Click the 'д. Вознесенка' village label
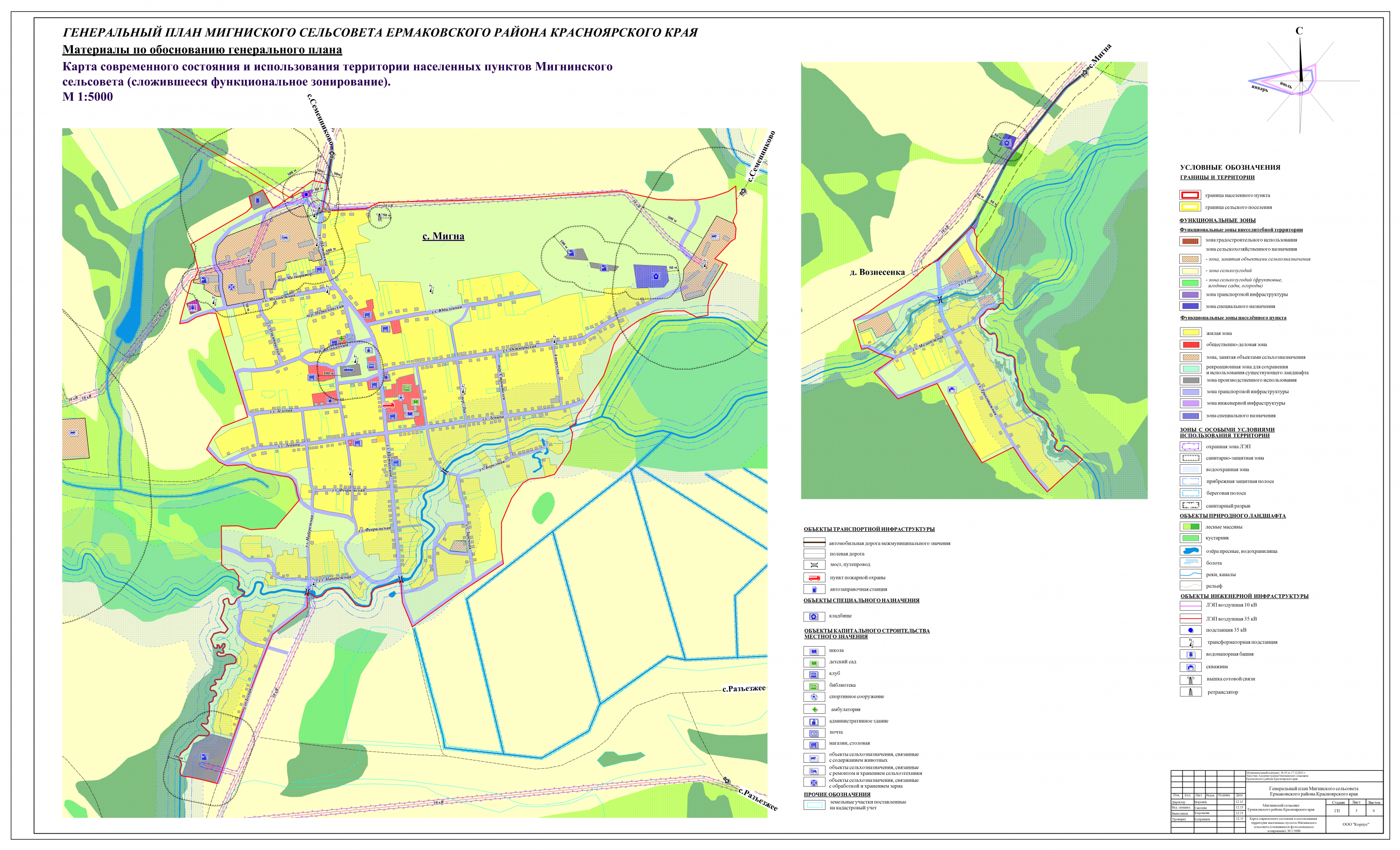Screen dimensions: 1400x850 coord(877,272)
